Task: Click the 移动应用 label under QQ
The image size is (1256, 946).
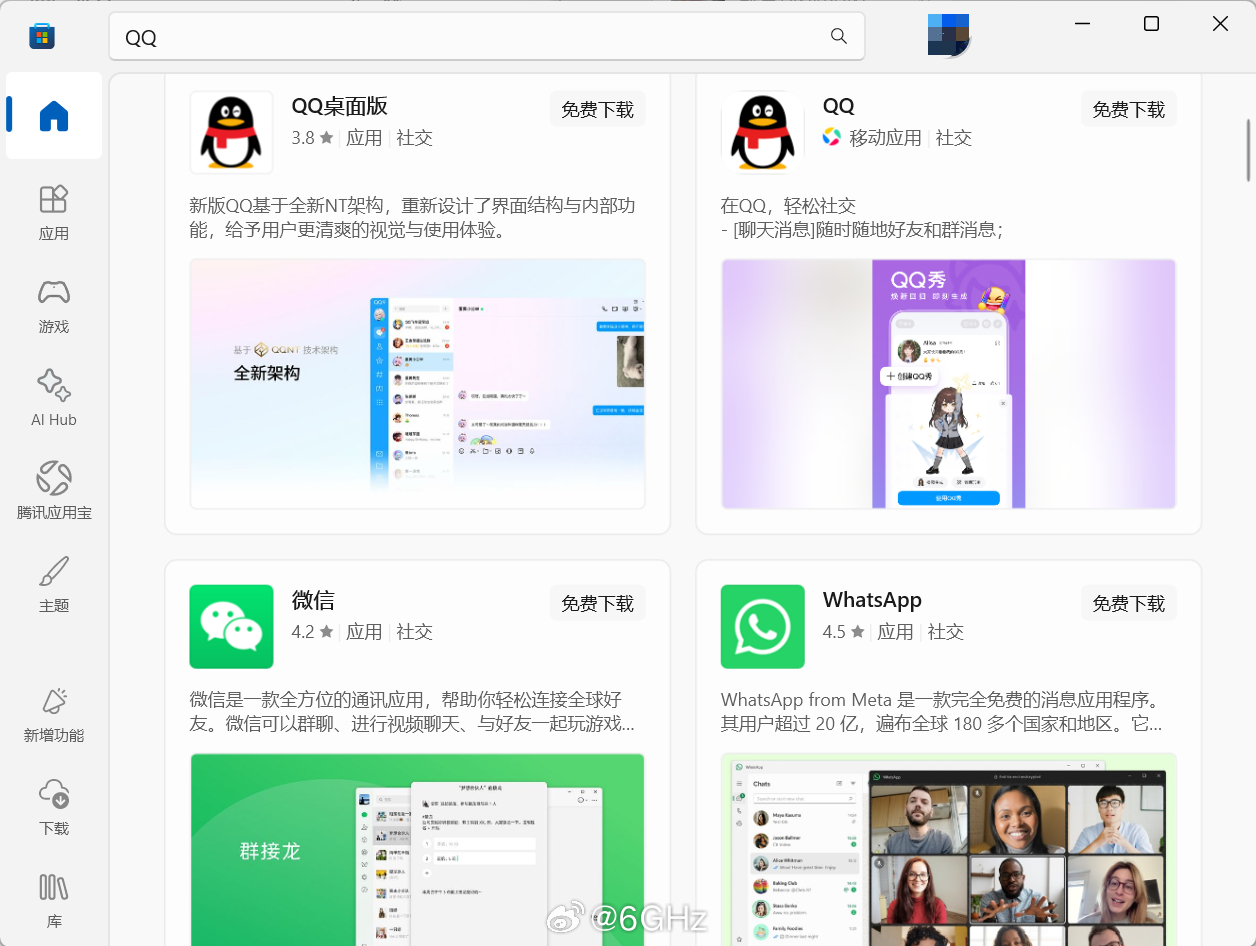Action: click(885, 137)
